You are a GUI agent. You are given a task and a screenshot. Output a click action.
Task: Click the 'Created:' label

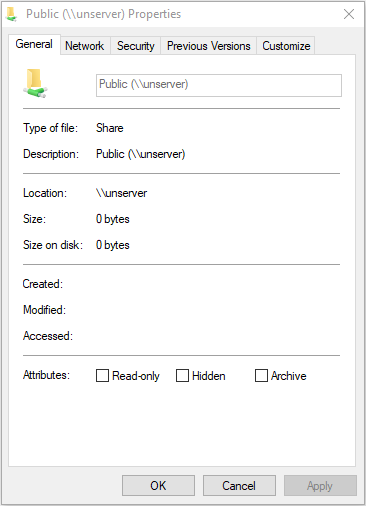43,284
